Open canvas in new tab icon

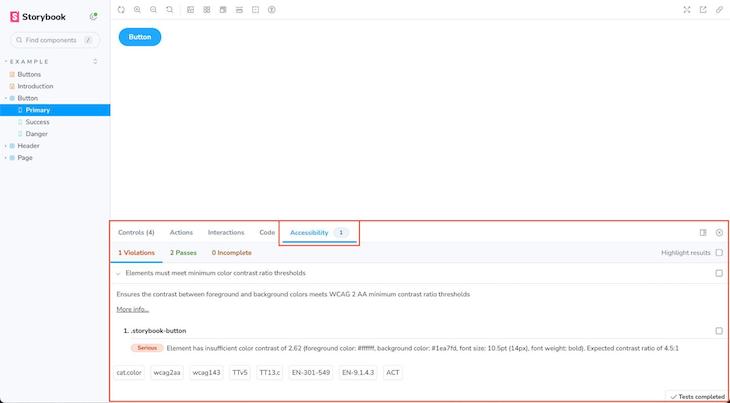(x=703, y=9)
